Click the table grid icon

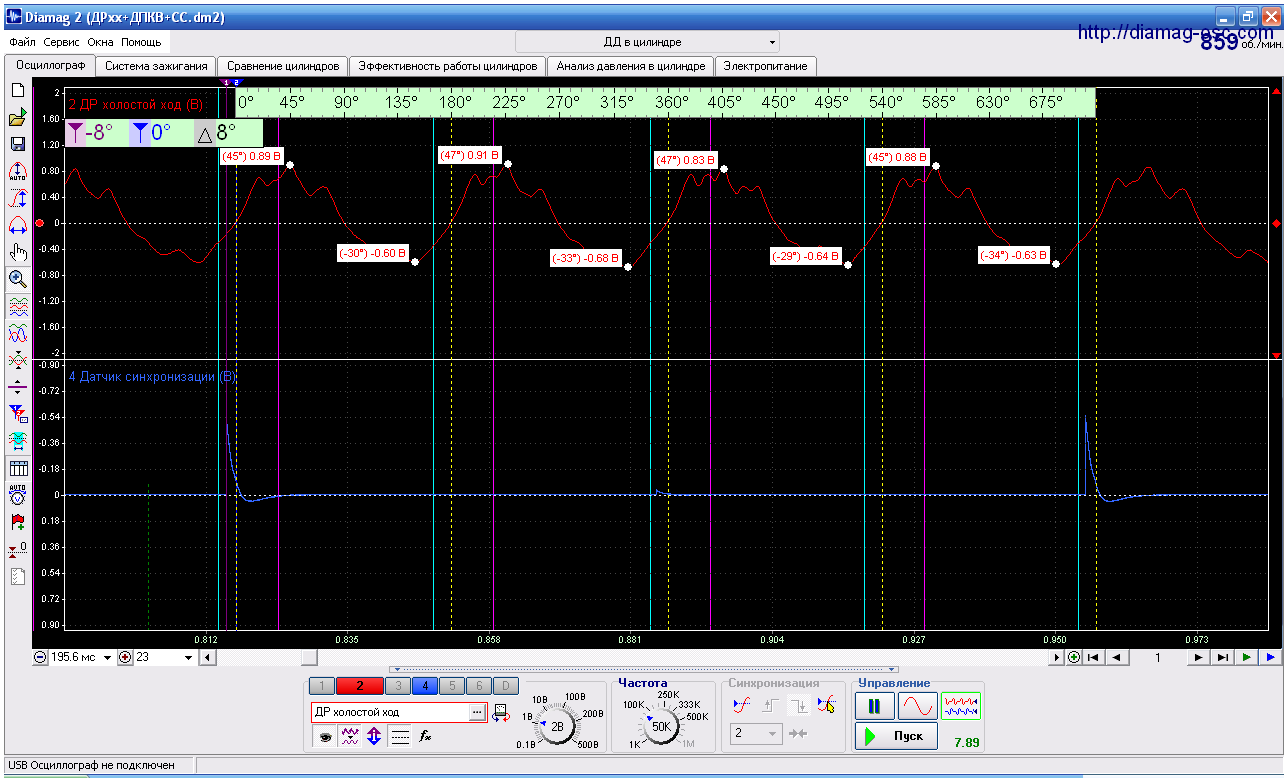[x=17, y=468]
